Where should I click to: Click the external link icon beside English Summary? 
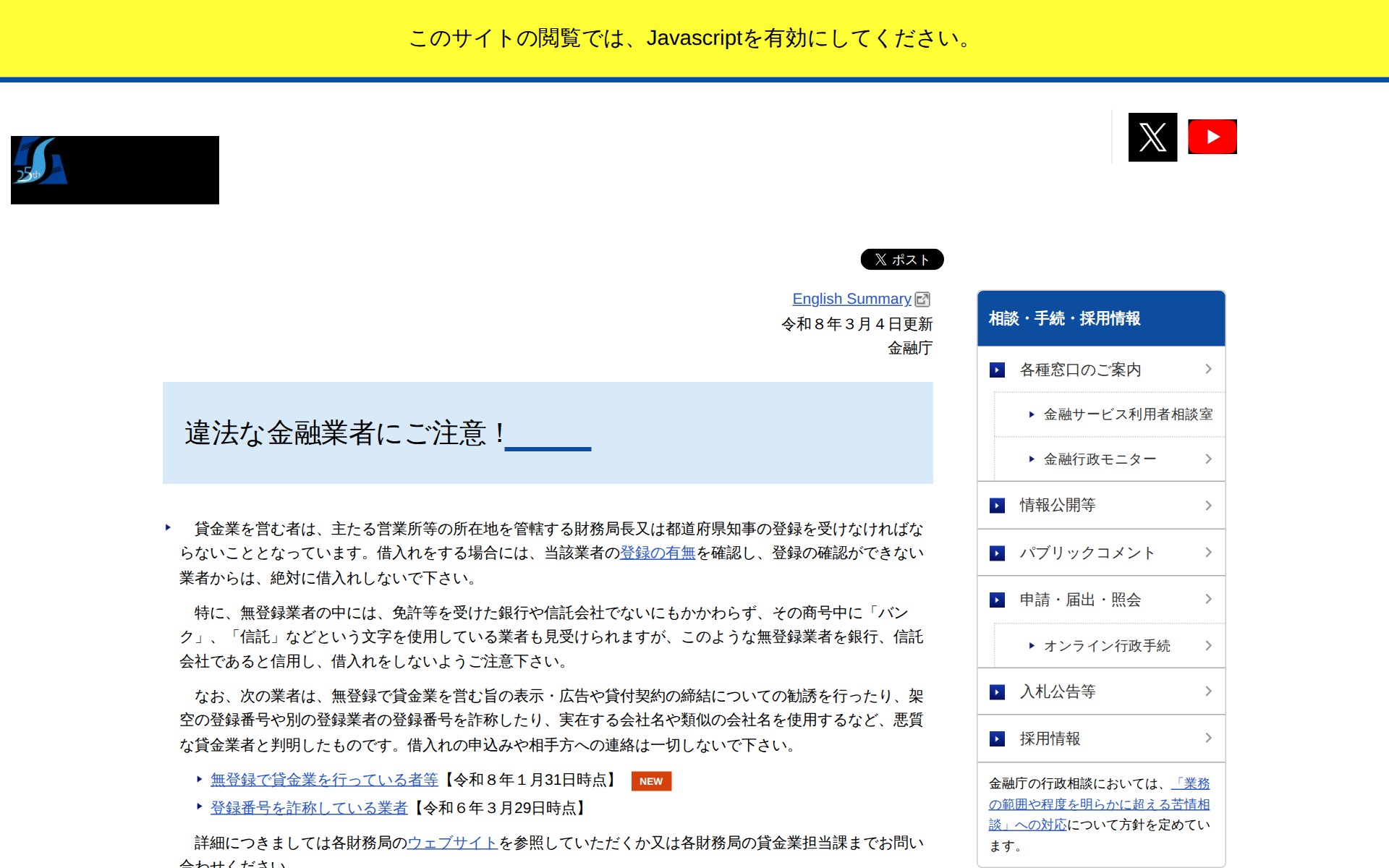point(922,299)
